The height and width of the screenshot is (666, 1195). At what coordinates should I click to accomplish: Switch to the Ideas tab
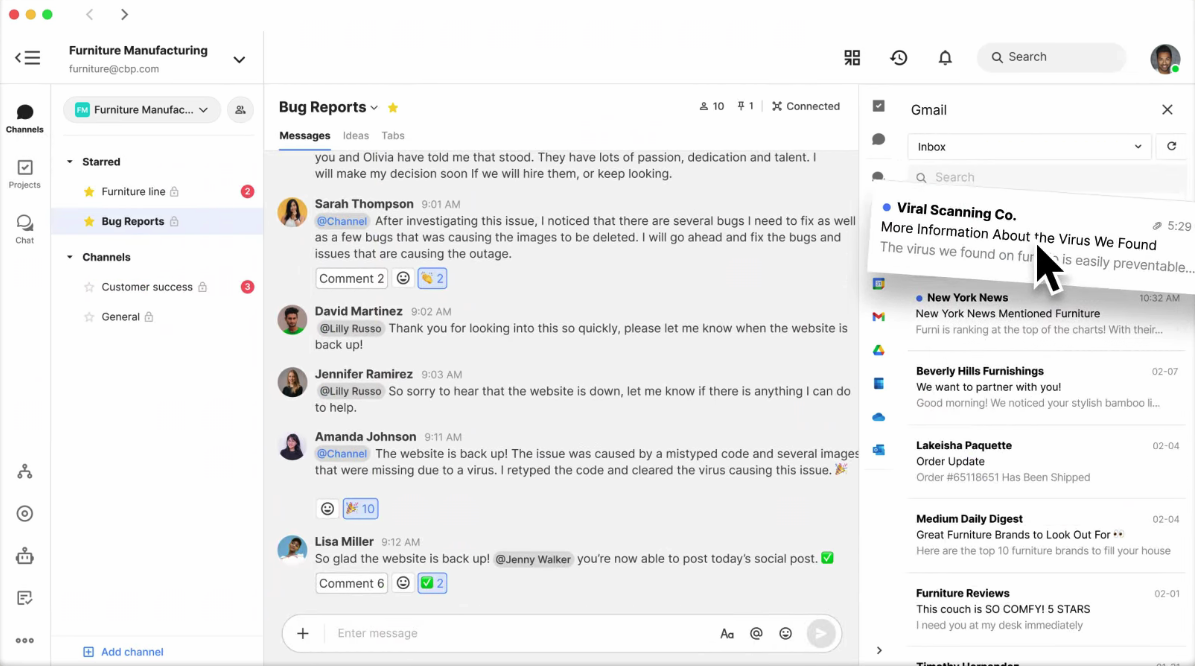click(356, 136)
